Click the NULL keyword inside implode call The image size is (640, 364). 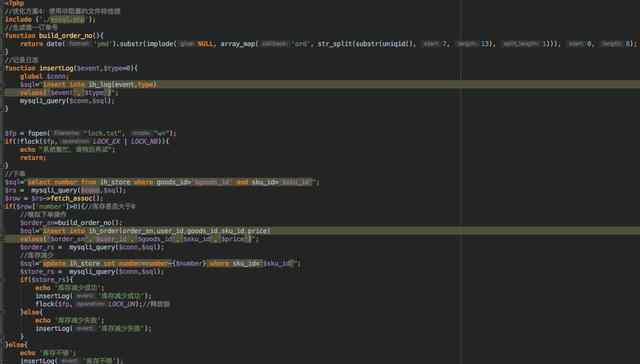coord(205,44)
